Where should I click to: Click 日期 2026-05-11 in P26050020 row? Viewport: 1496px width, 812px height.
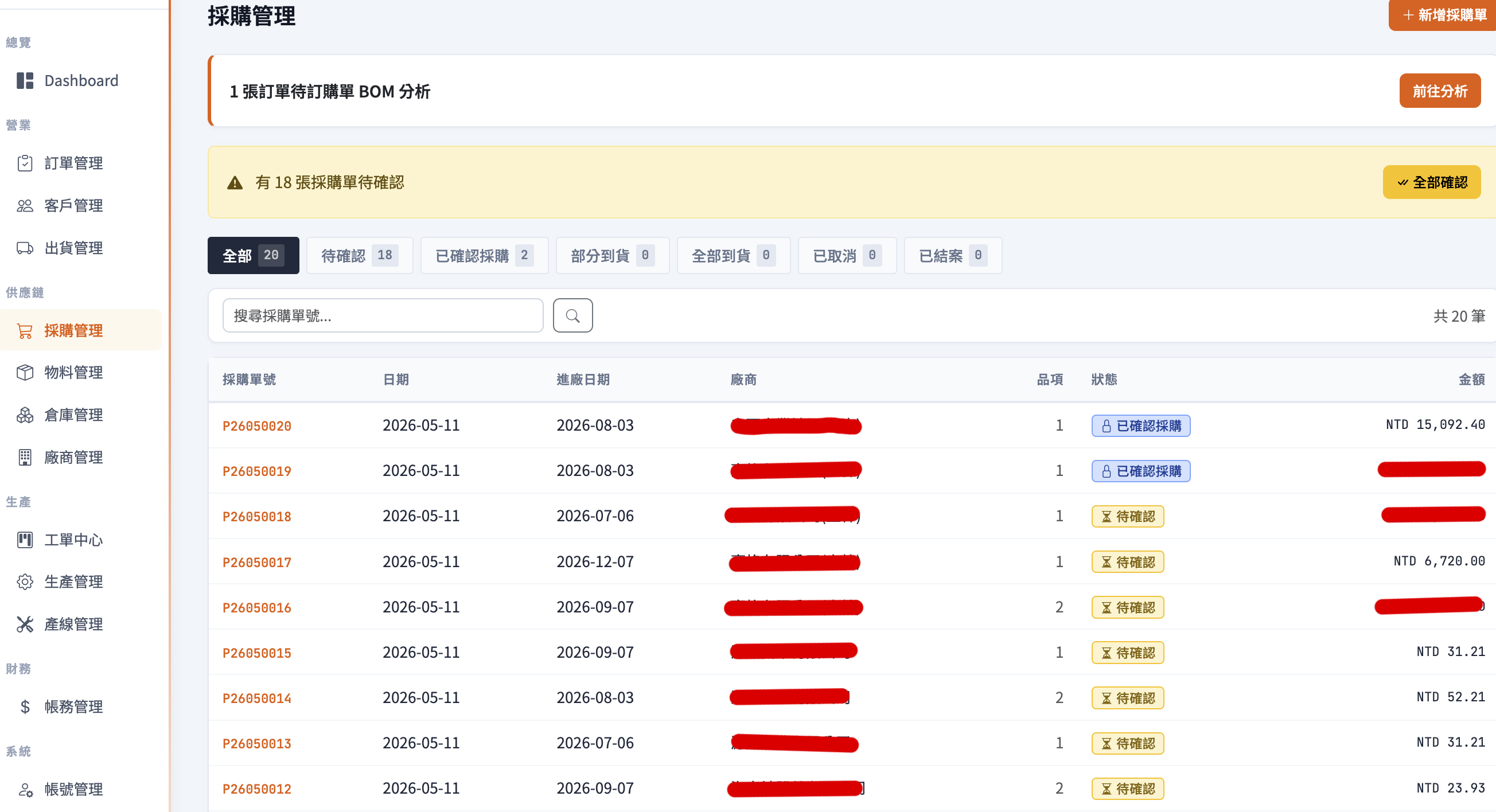coord(421,425)
